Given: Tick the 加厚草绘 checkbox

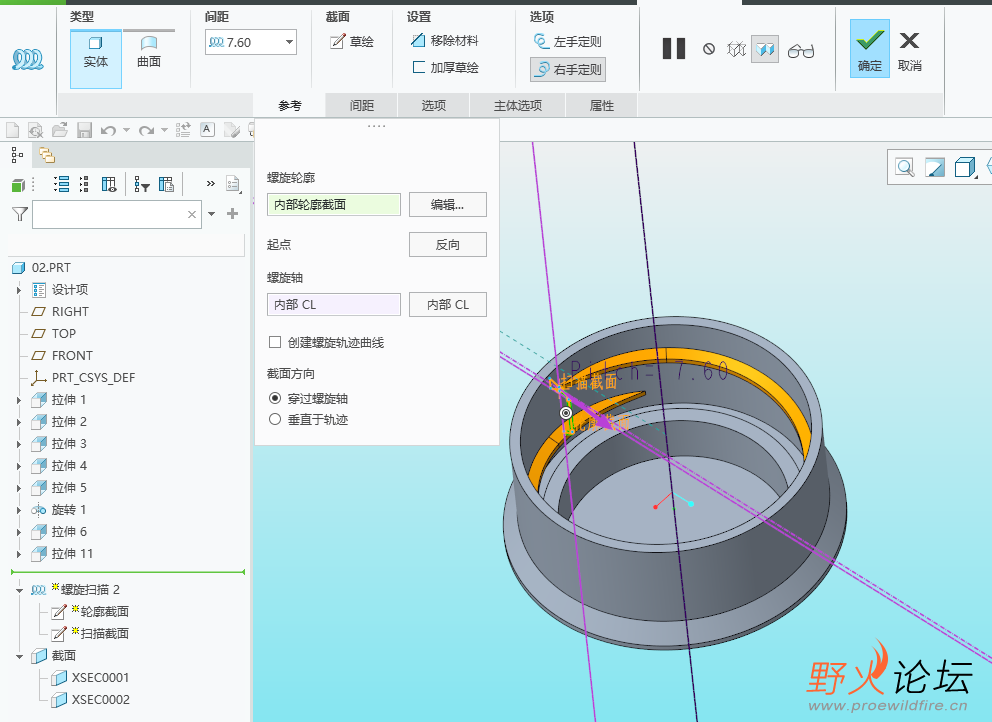Looking at the screenshot, I should 419,68.
